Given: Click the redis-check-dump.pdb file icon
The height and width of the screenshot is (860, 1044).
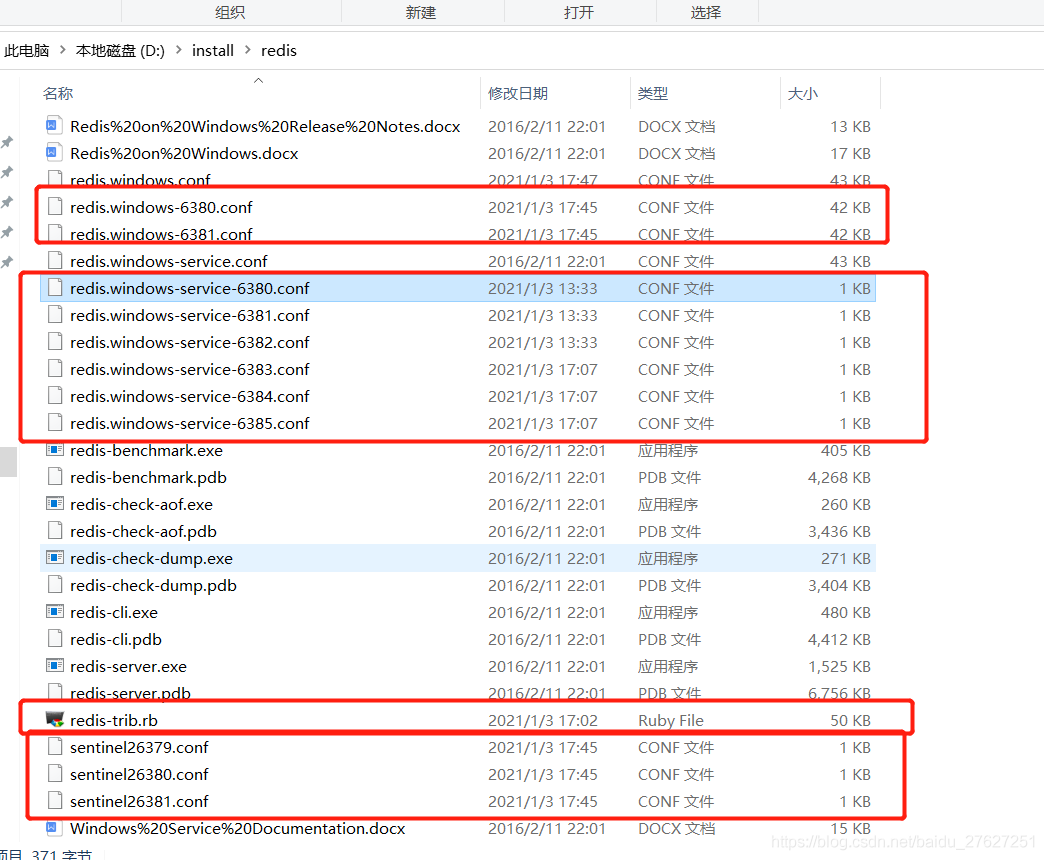Looking at the screenshot, I should coord(55,584).
